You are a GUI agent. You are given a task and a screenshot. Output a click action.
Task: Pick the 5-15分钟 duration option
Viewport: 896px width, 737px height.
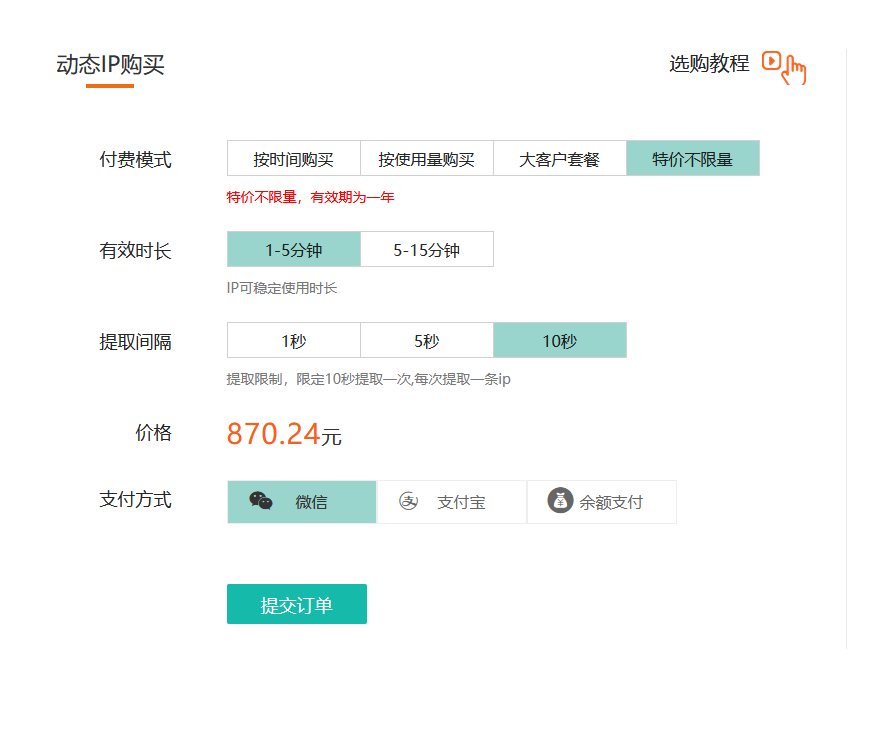(426, 250)
